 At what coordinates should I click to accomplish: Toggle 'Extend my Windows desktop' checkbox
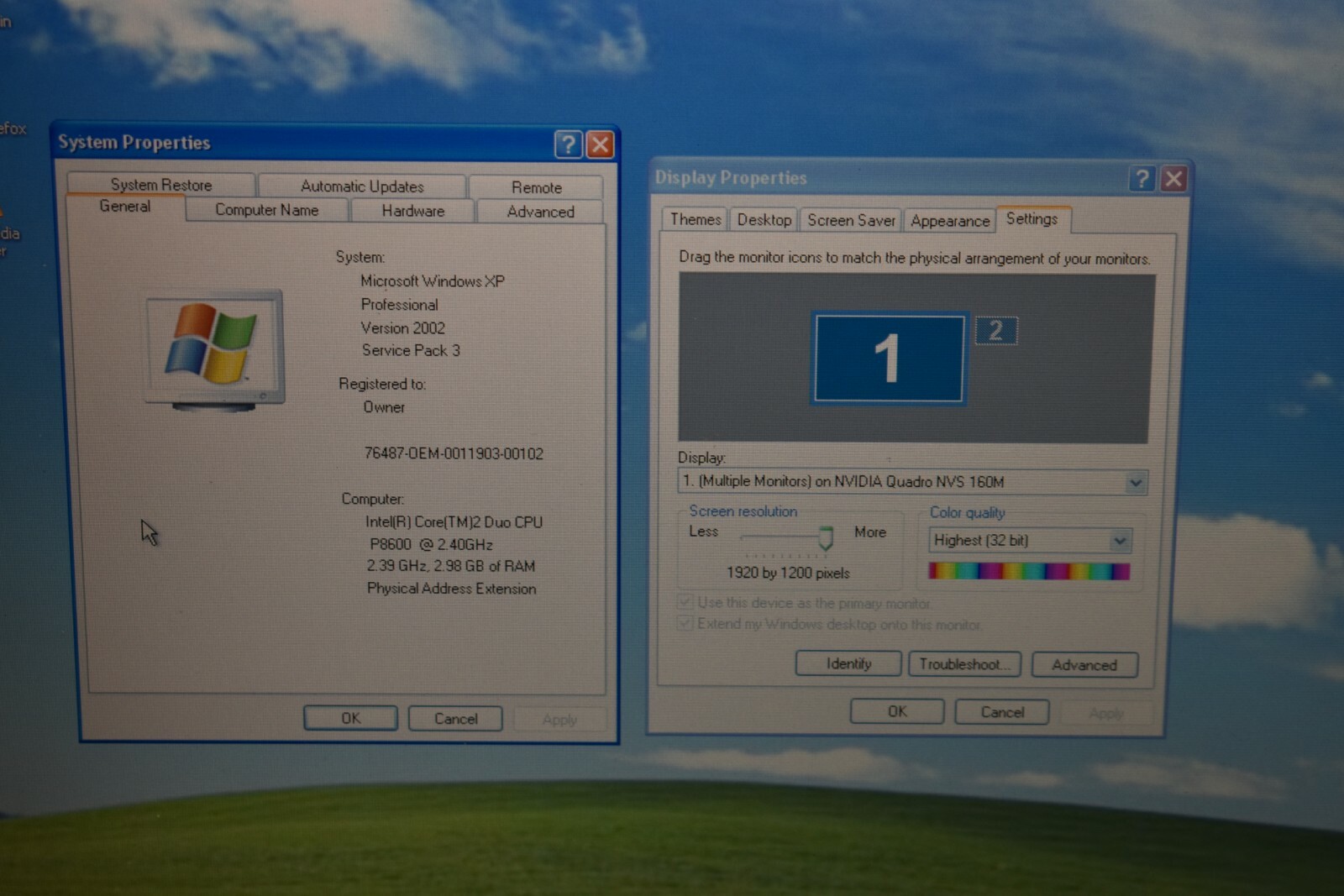[x=685, y=623]
